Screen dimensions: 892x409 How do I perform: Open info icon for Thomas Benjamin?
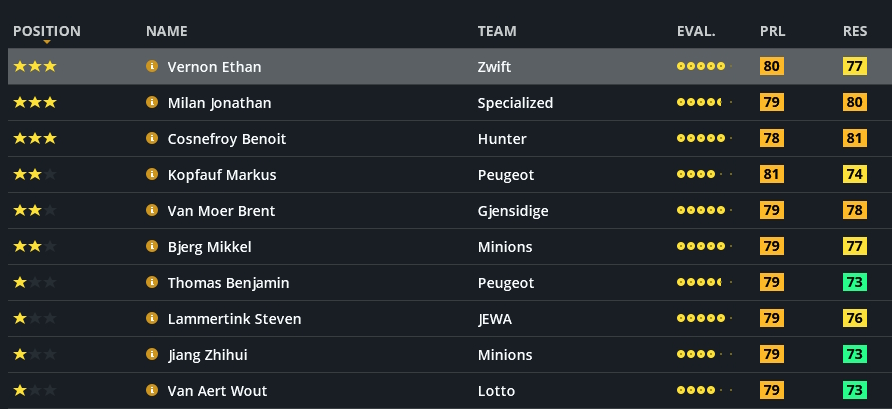click(x=152, y=283)
